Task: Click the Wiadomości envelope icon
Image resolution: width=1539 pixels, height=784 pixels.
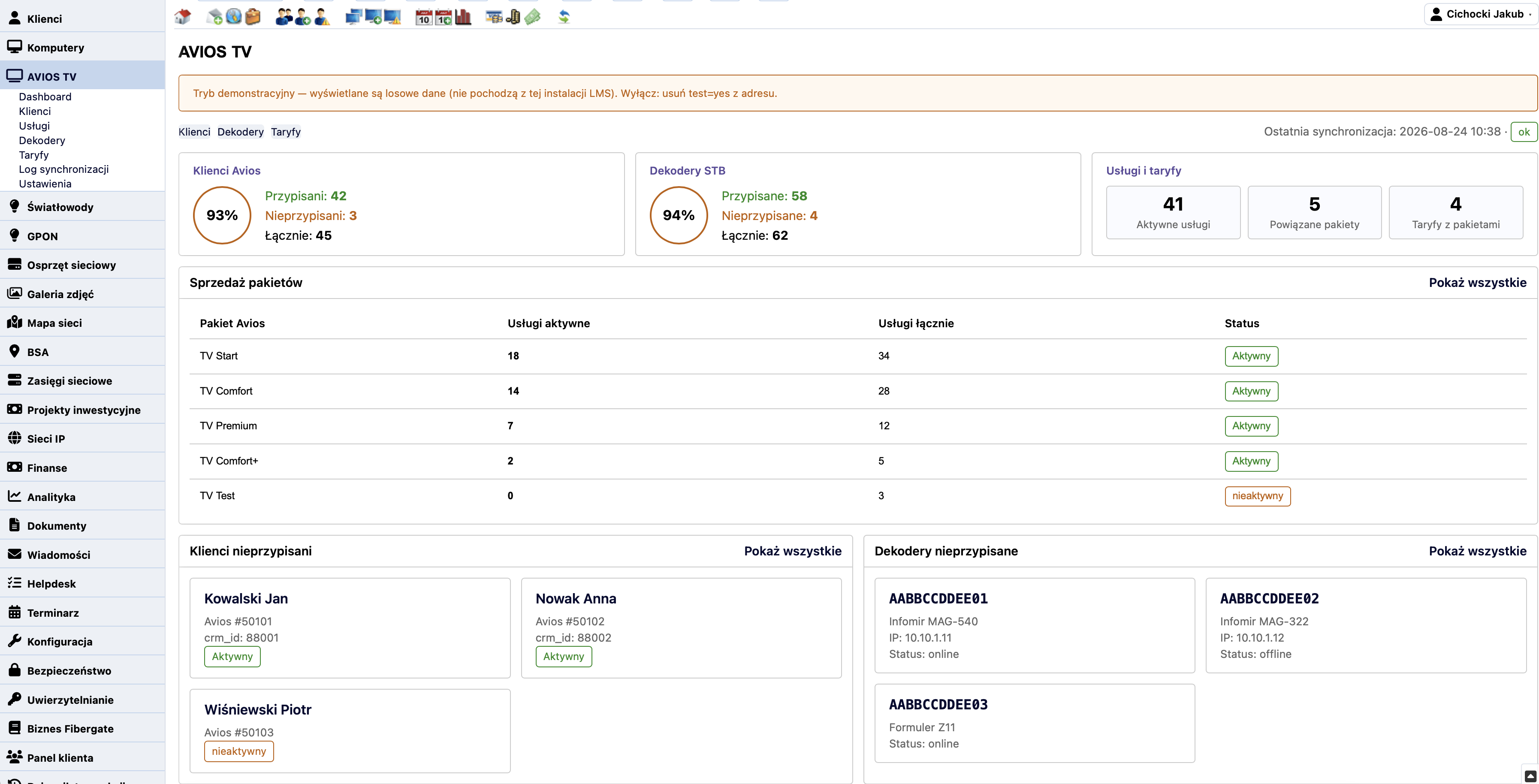Action: (14, 554)
